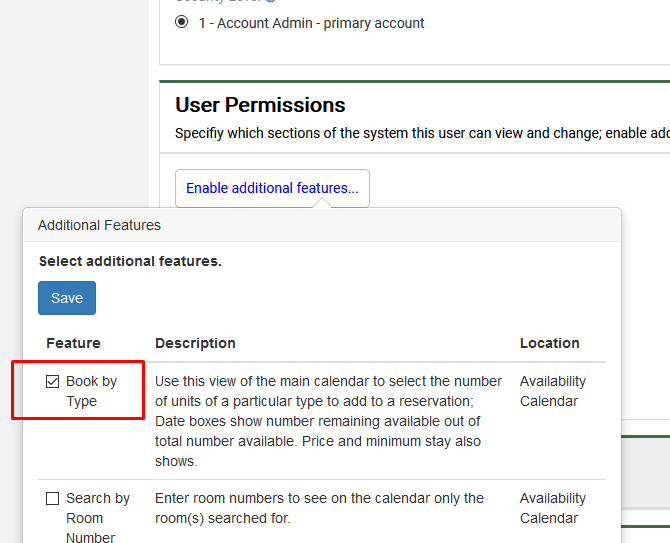Click the 'Select additional features.' instruction text
The width and height of the screenshot is (670, 543).
click(130, 261)
